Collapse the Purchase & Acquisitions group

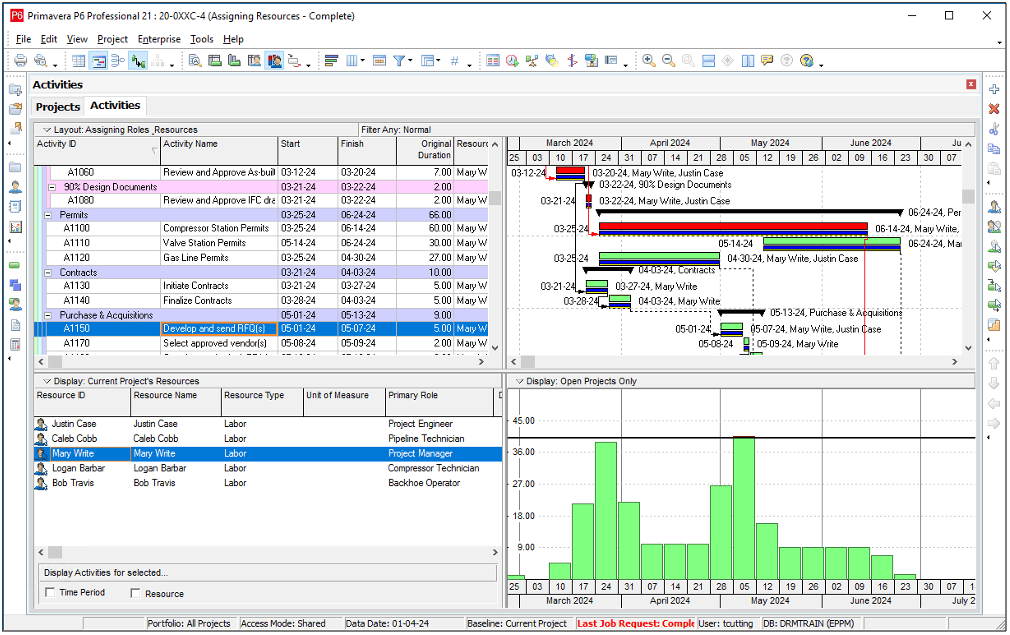pos(48,316)
